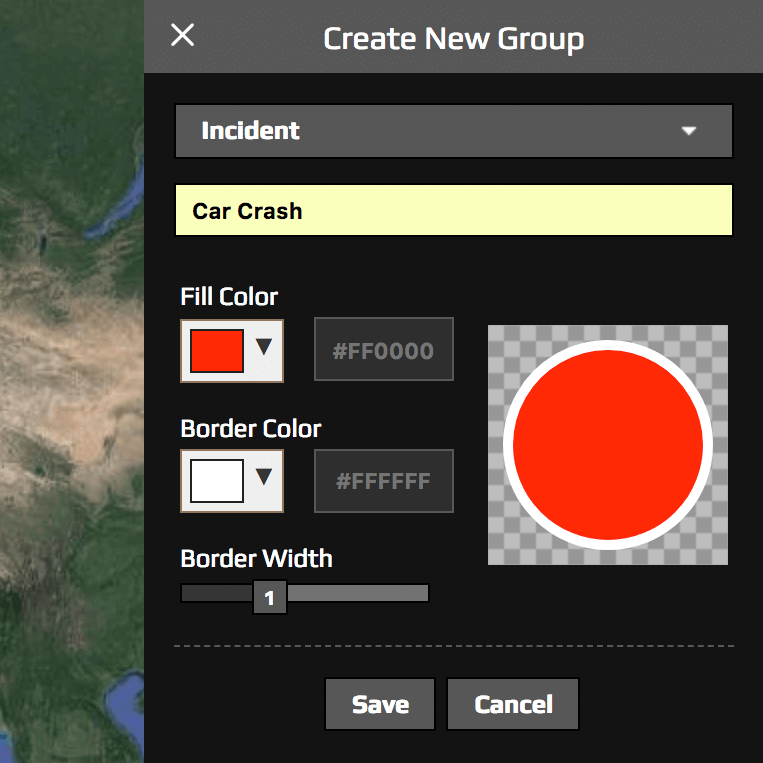The height and width of the screenshot is (763, 763).
Task: Expand the fill color picker arrow
Action: [x=264, y=347]
